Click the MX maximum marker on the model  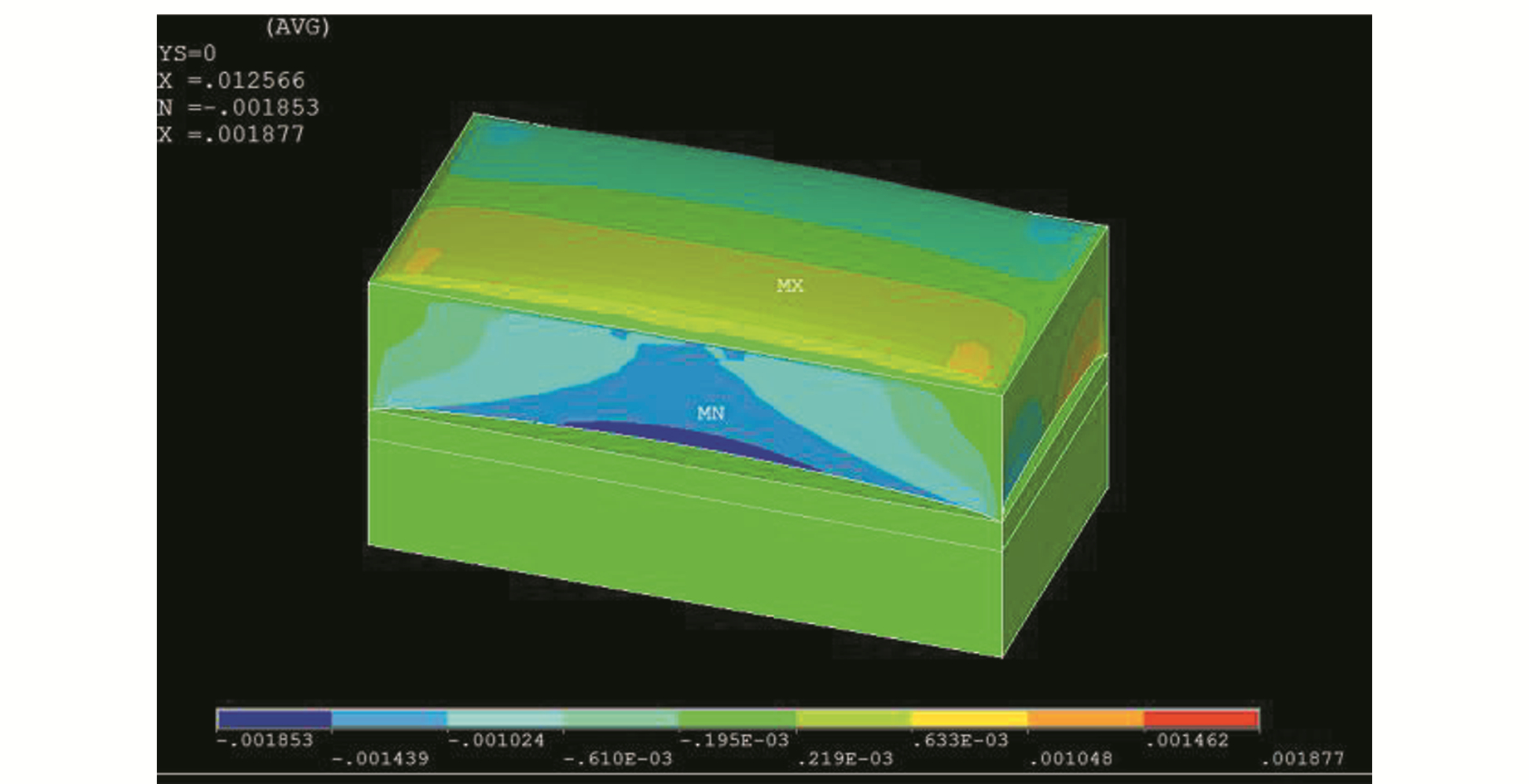790,285
